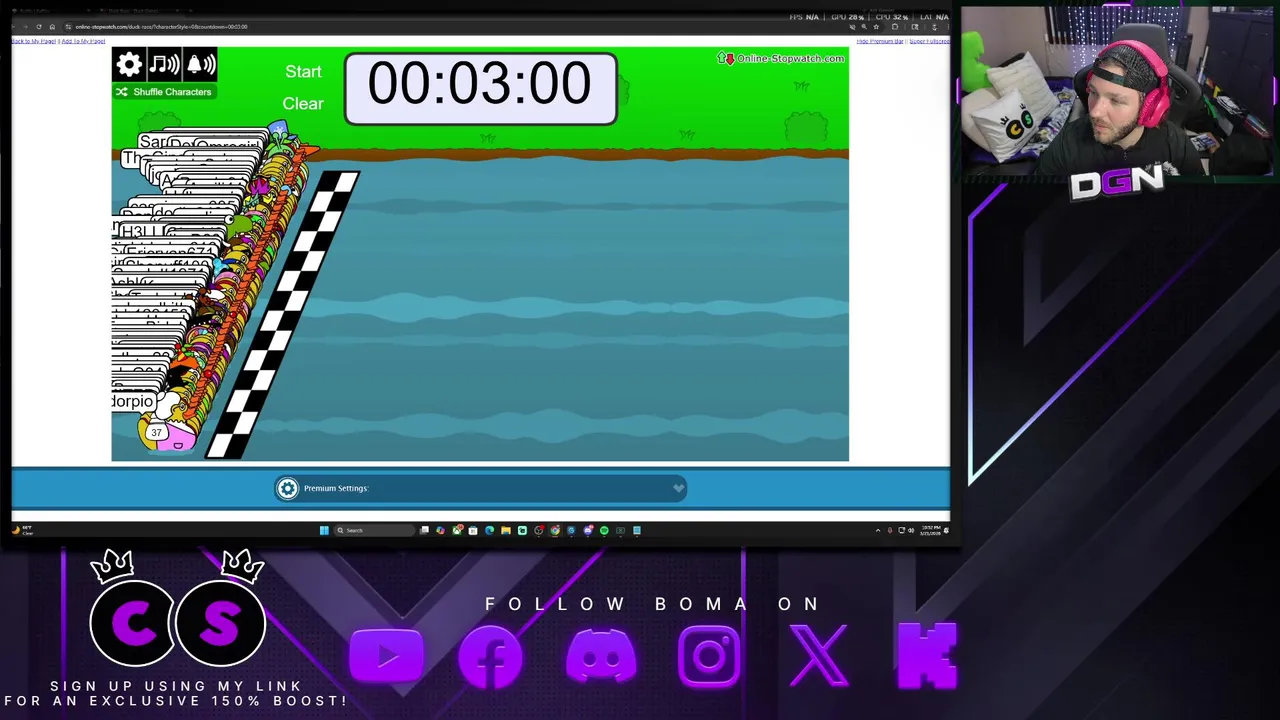Click the Hide Premium Bar link
The image size is (1280, 720).
point(880,41)
